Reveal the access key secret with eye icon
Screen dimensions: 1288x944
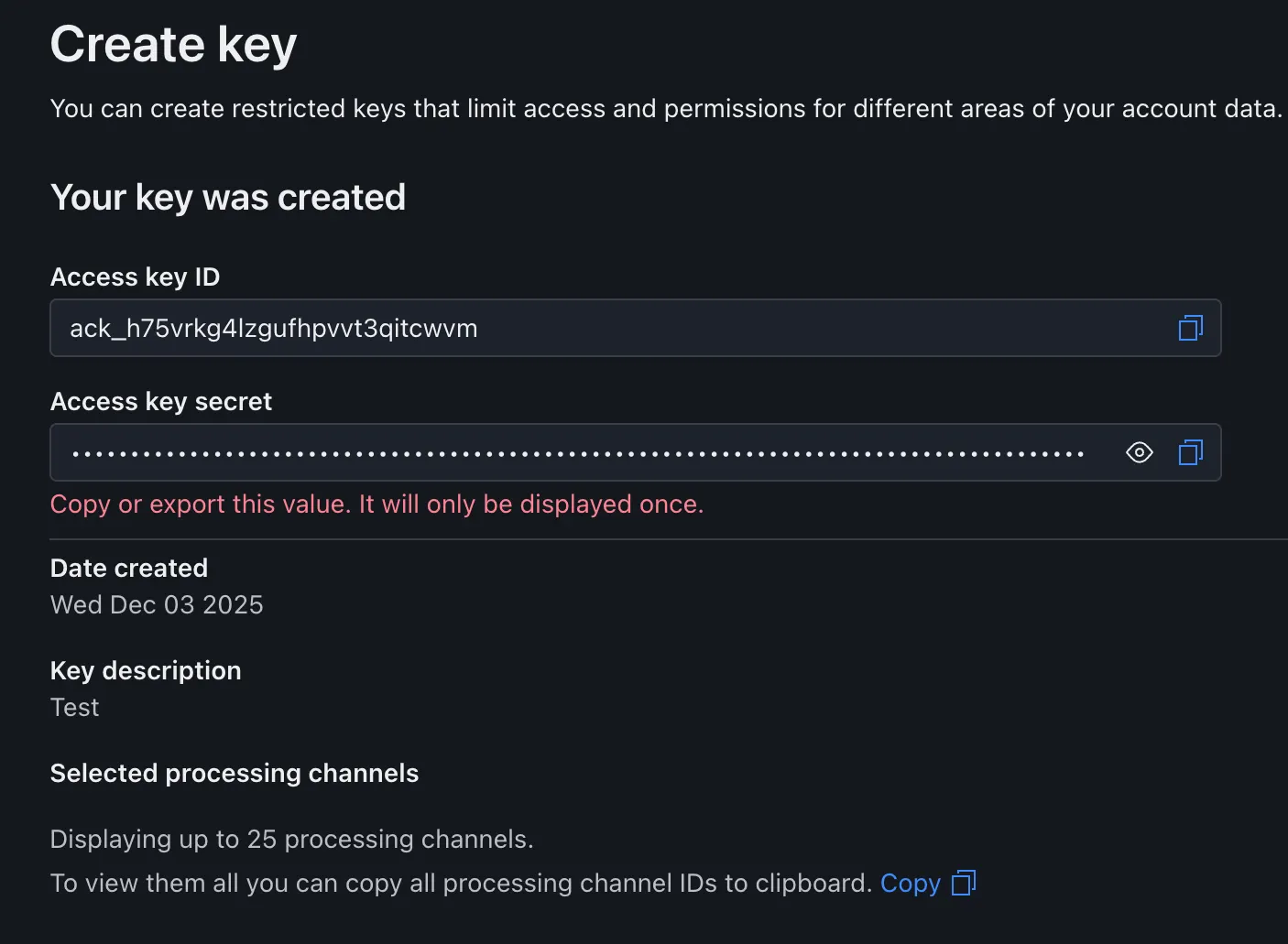[1139, 452]
